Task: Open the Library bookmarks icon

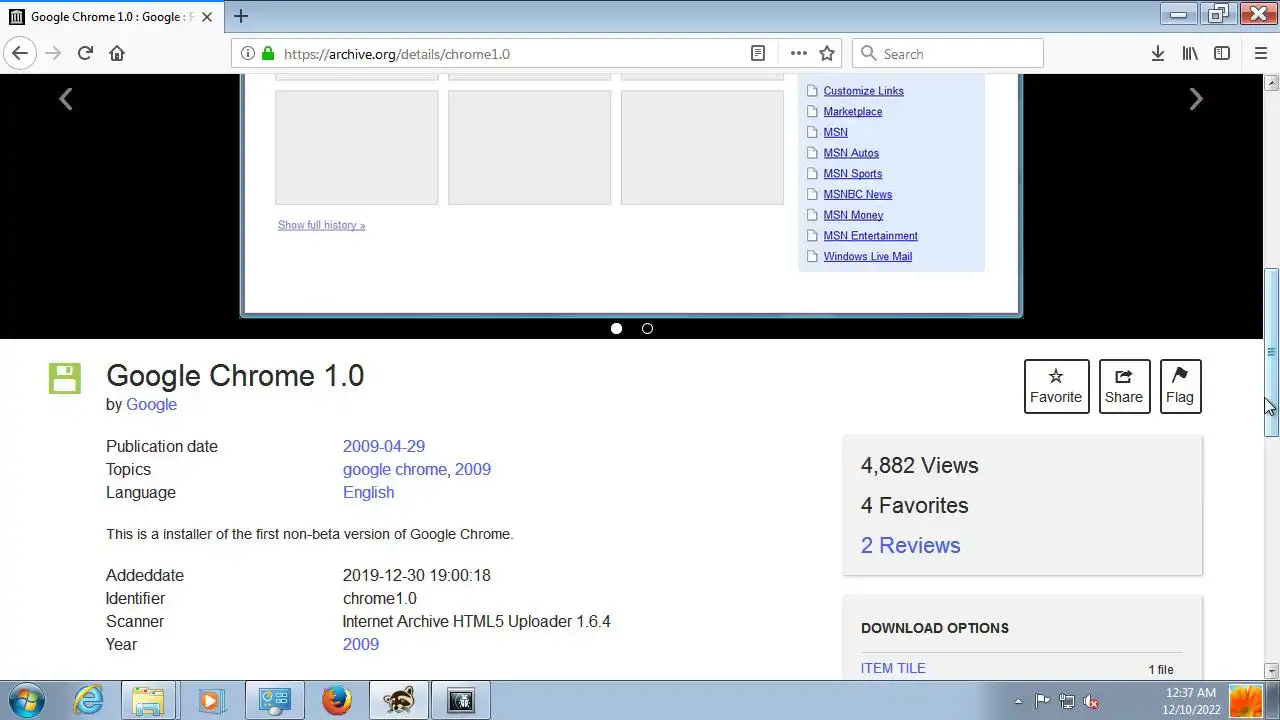Action: pyautogui.click(x=1190, y=53)
